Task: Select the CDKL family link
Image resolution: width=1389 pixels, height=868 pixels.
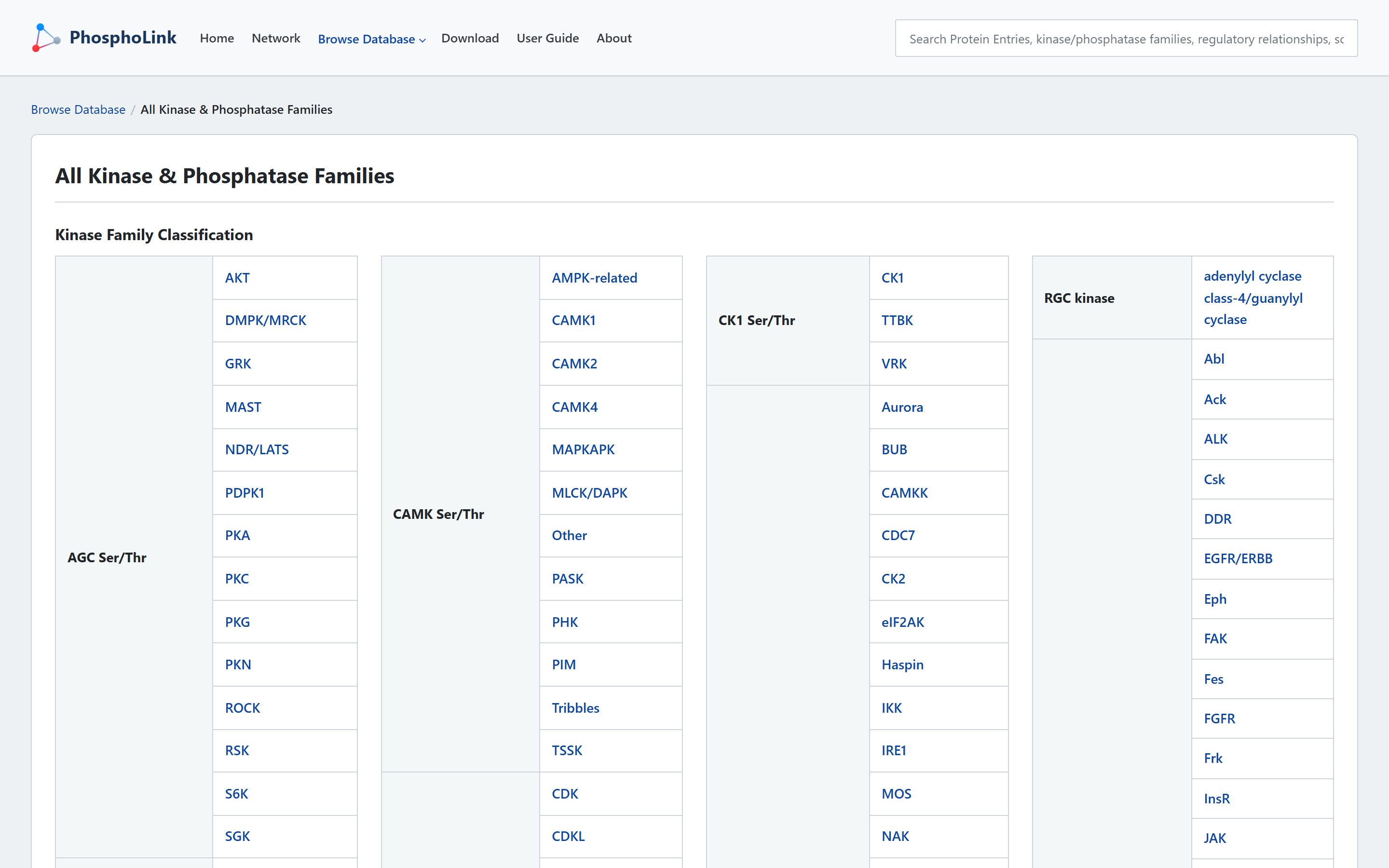Action: coord(568,837)
